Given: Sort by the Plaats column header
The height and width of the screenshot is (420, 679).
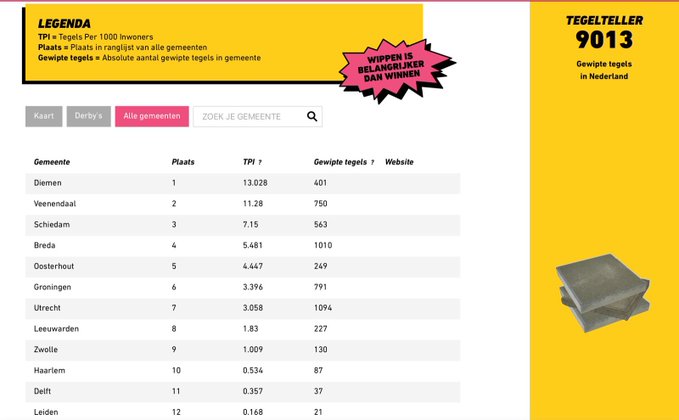Looking at the screenshot, I should [x=183, y=162].
